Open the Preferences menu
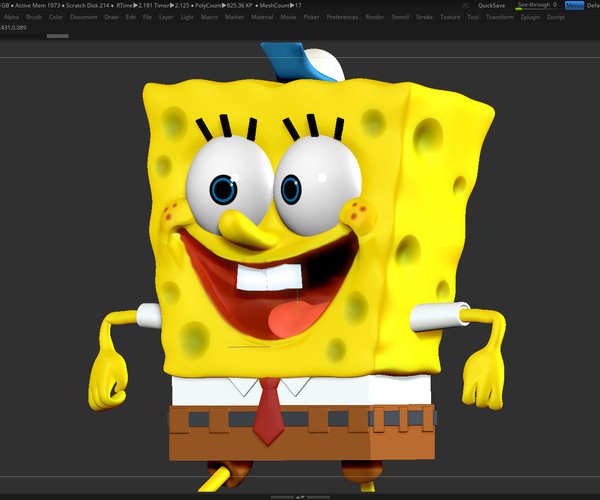This screenshot has height=500, width=600. (x=342, y=17)
